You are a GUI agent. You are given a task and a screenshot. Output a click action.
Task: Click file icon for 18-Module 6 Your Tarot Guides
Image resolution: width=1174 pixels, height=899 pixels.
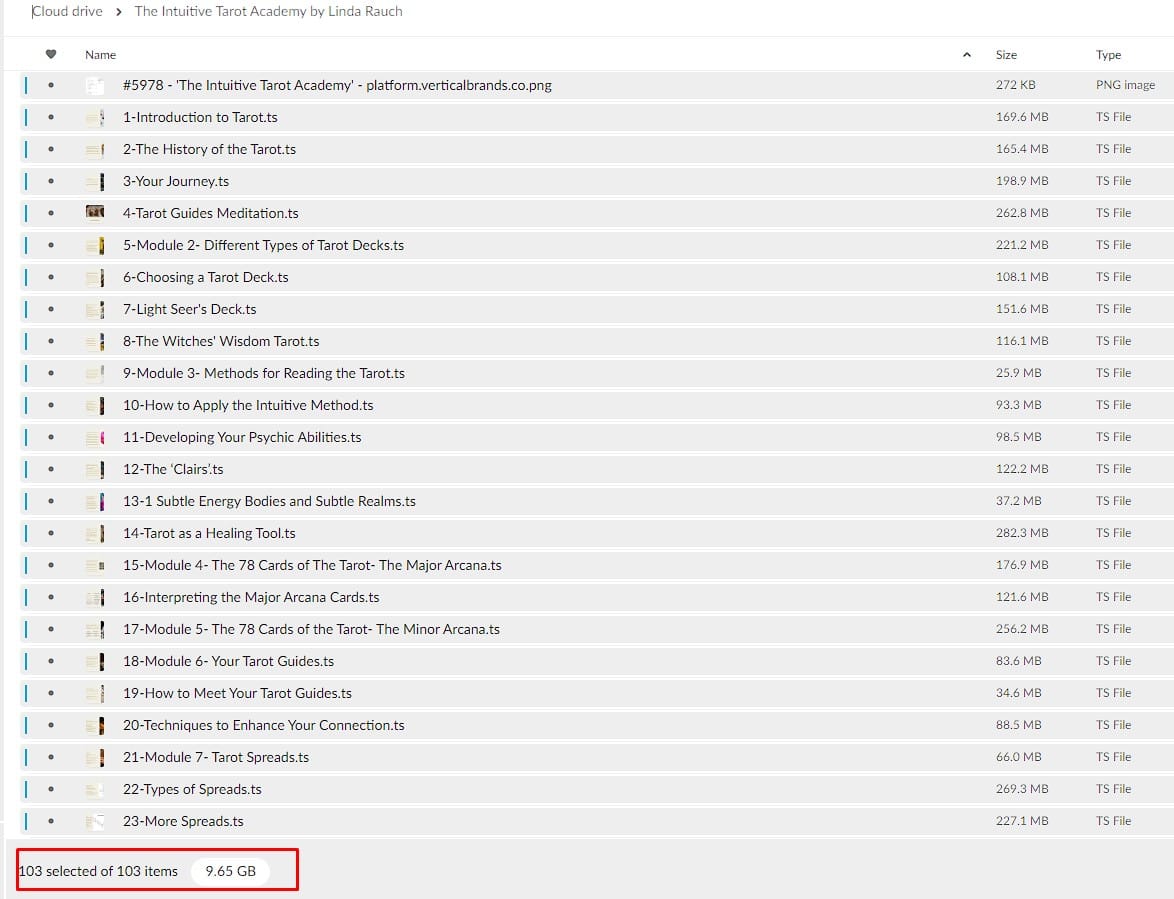coord(95,661)
